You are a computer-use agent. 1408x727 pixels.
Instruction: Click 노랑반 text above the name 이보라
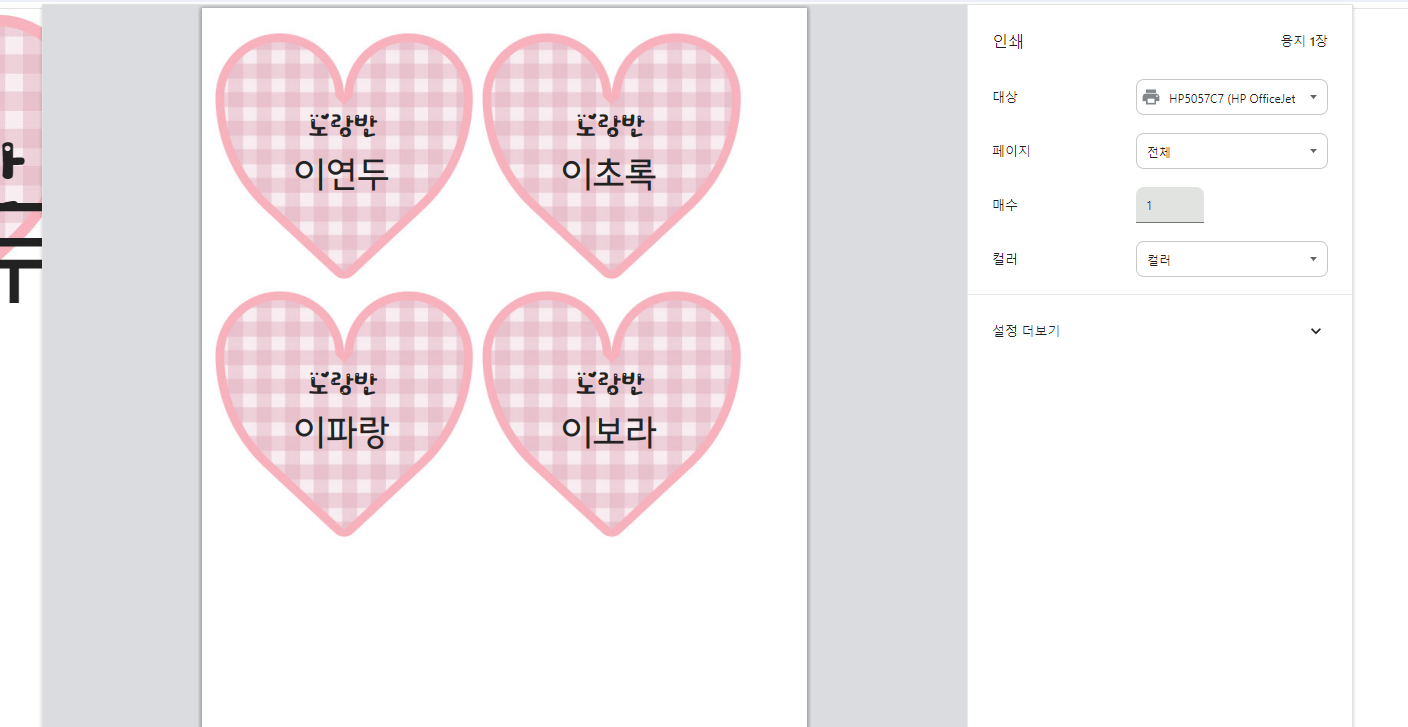[610, 383]
